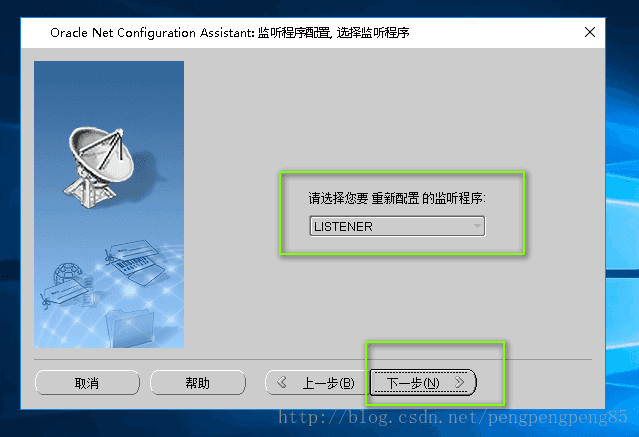Screen dimensions: 639x437
Task: Select the LISTENER combo box text
Action: [343, 227]
